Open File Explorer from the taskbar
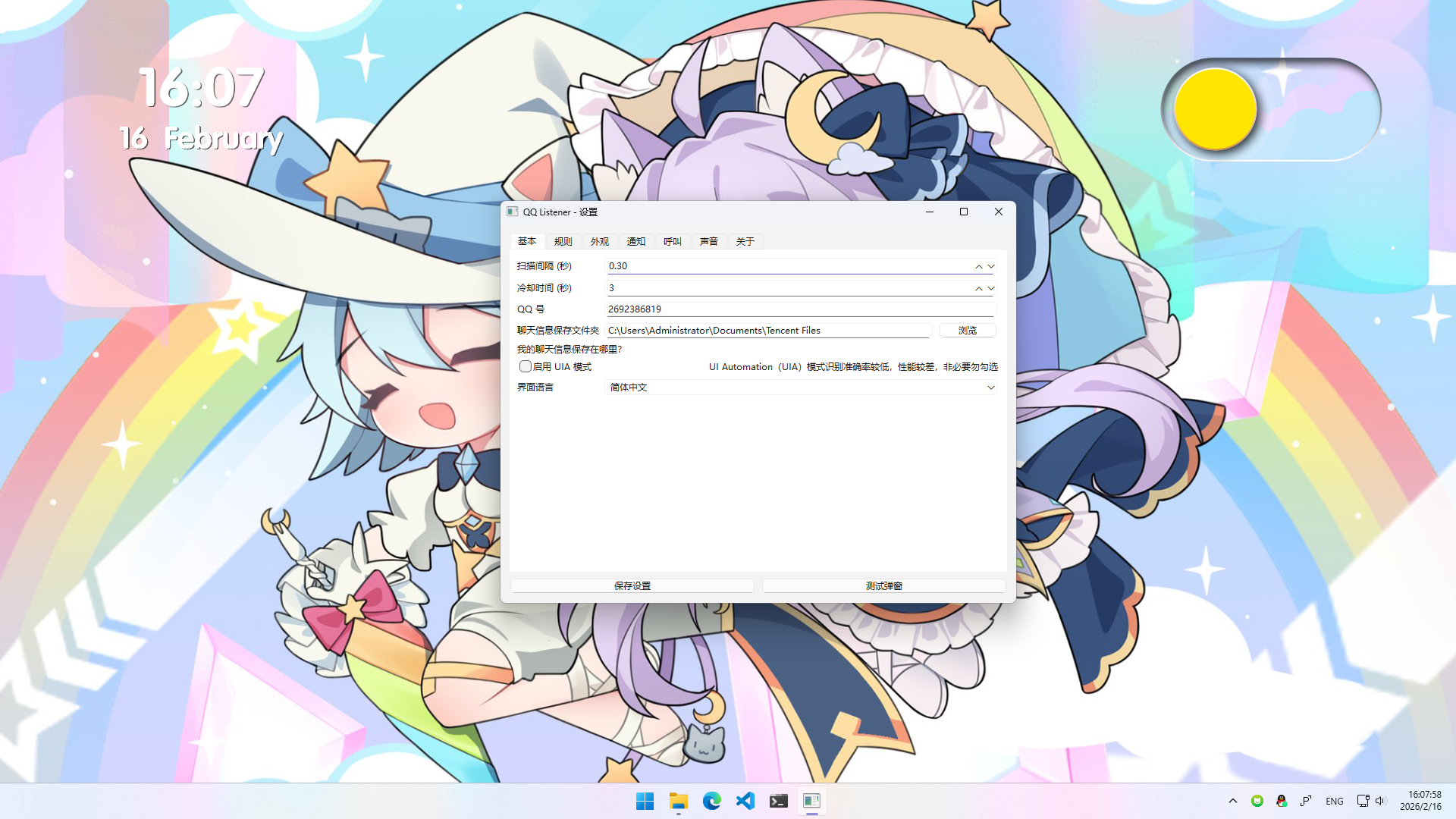Screen dimensions: 1456x819 pyautogui.click(x=678, y=801)
